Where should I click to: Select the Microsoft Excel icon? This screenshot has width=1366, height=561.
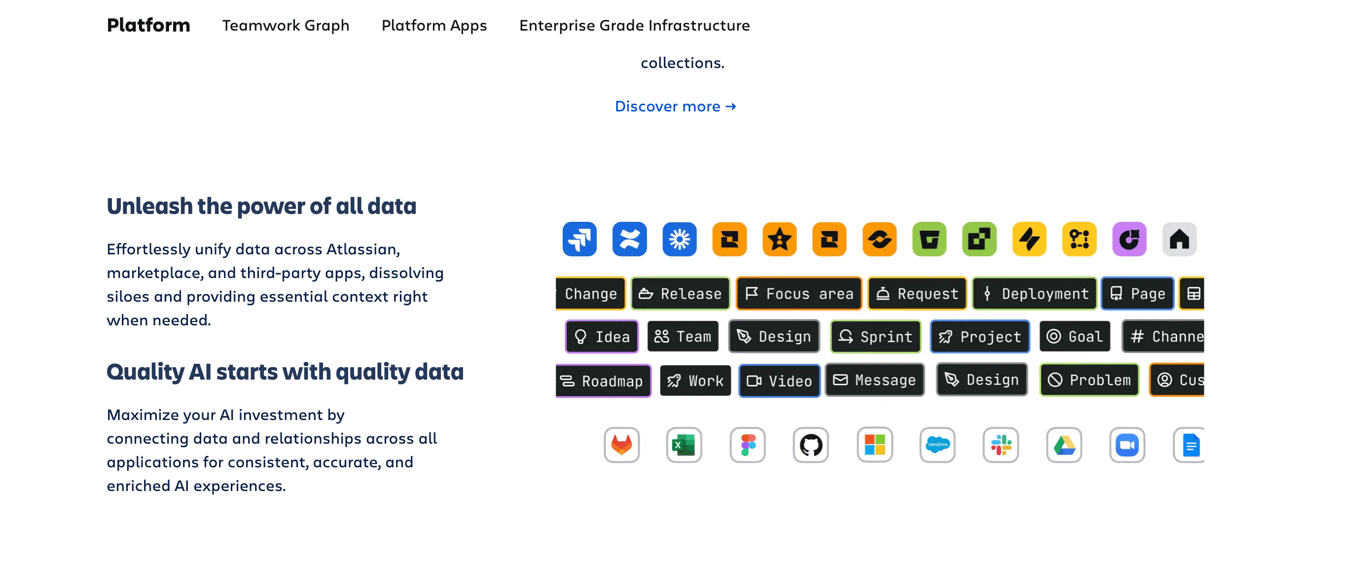pyautogui.click(x=685, y=445)
